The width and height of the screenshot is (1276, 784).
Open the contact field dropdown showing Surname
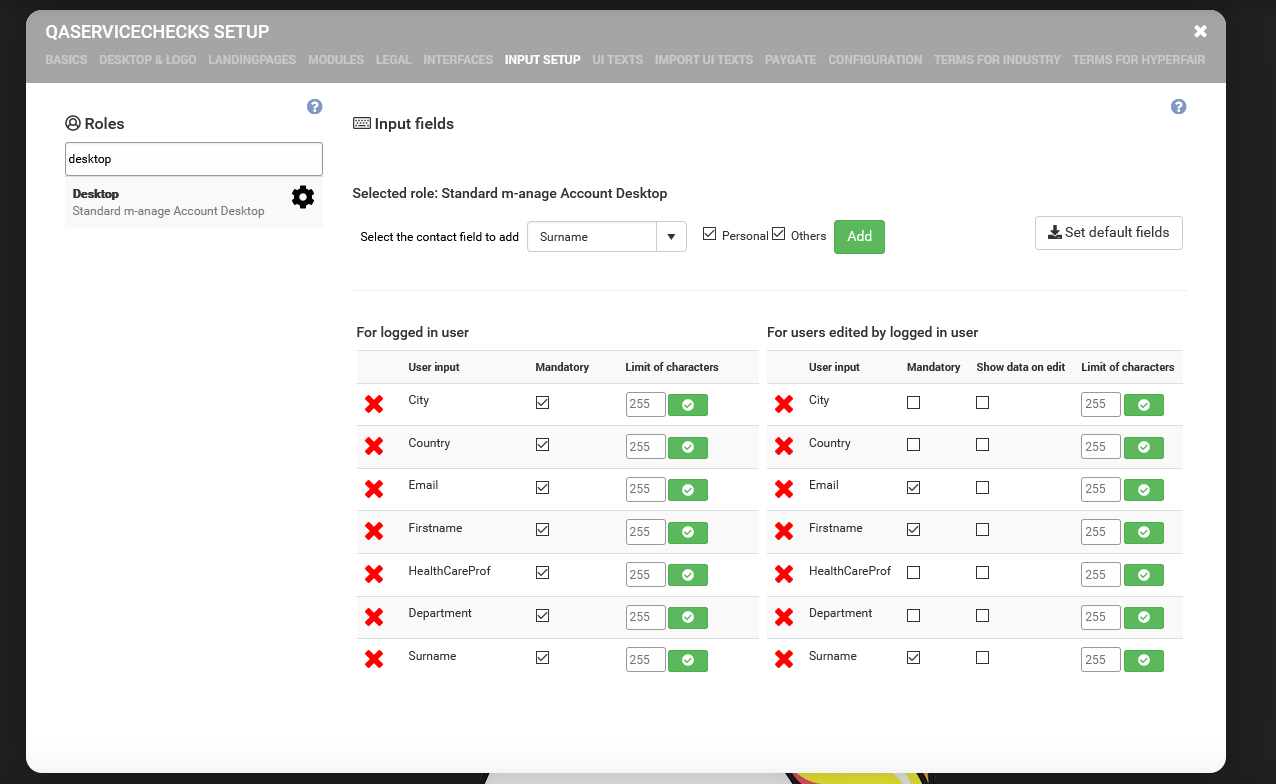click(607, 237)
